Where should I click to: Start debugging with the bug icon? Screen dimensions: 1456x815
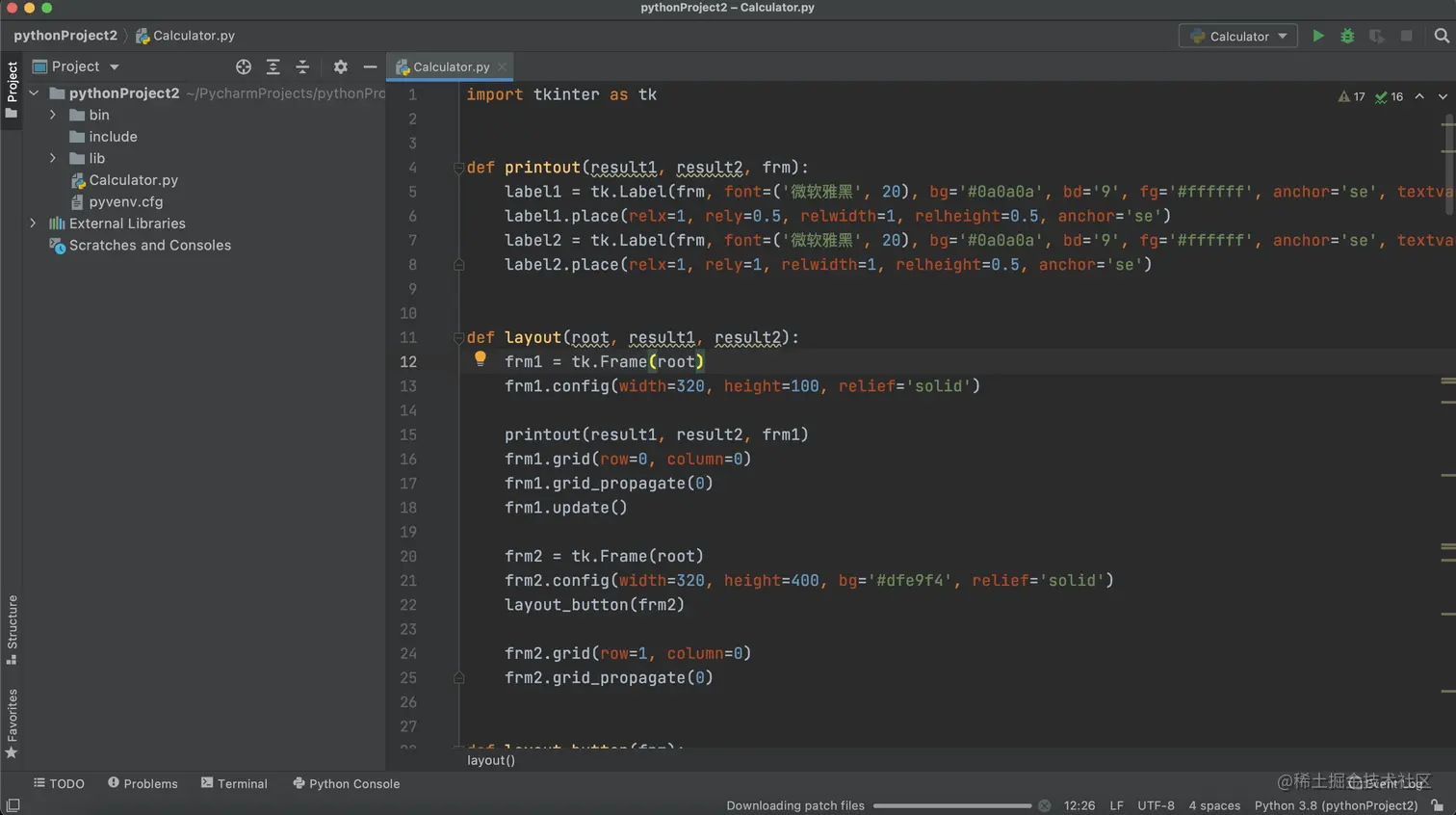1347,36
